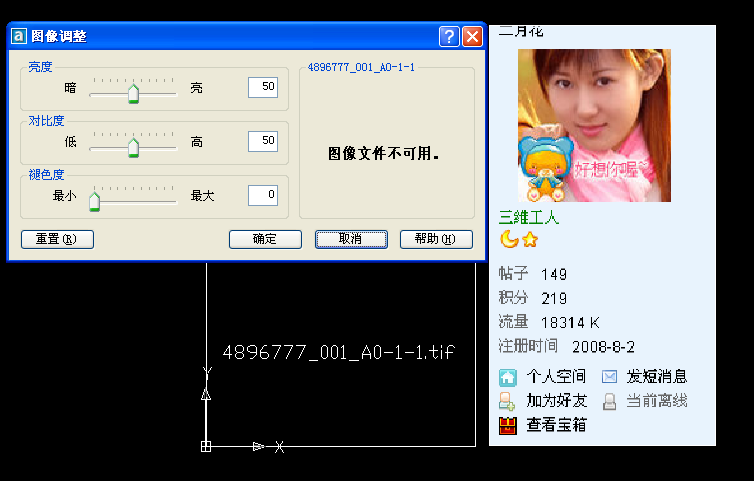Click the contrast value field showing 50
Viewport: 754px width, 481px height.
(263, 141)
